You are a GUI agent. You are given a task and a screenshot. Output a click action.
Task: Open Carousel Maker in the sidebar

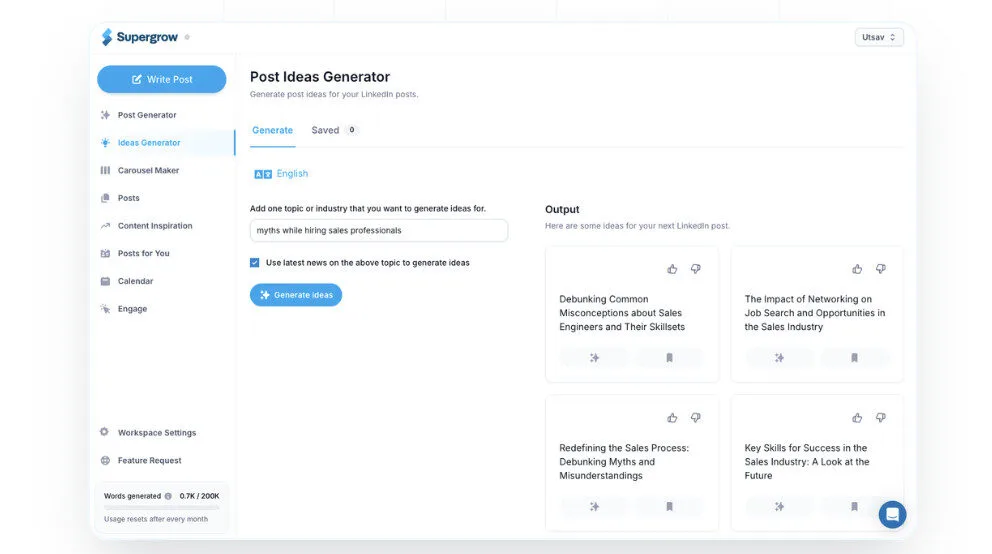(148, 171)
